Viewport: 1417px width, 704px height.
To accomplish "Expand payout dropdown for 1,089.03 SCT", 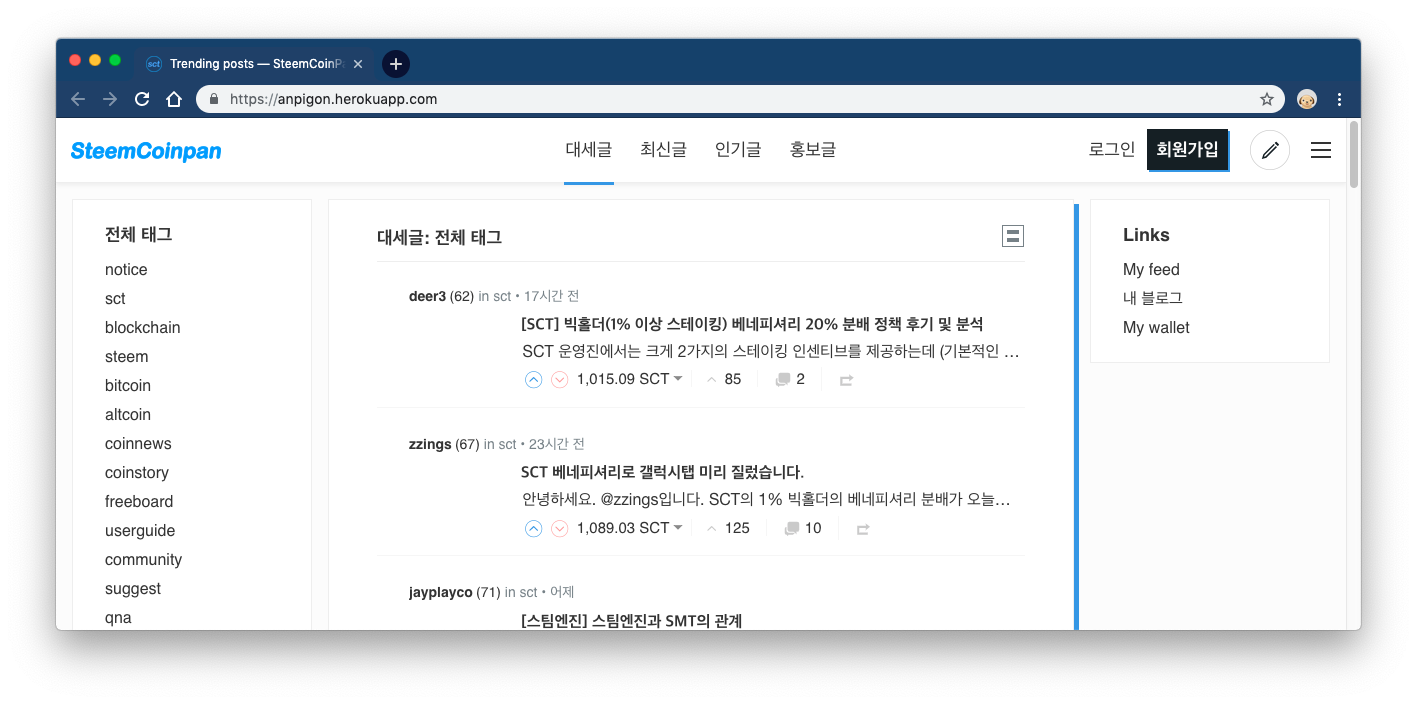I will 678,528.
